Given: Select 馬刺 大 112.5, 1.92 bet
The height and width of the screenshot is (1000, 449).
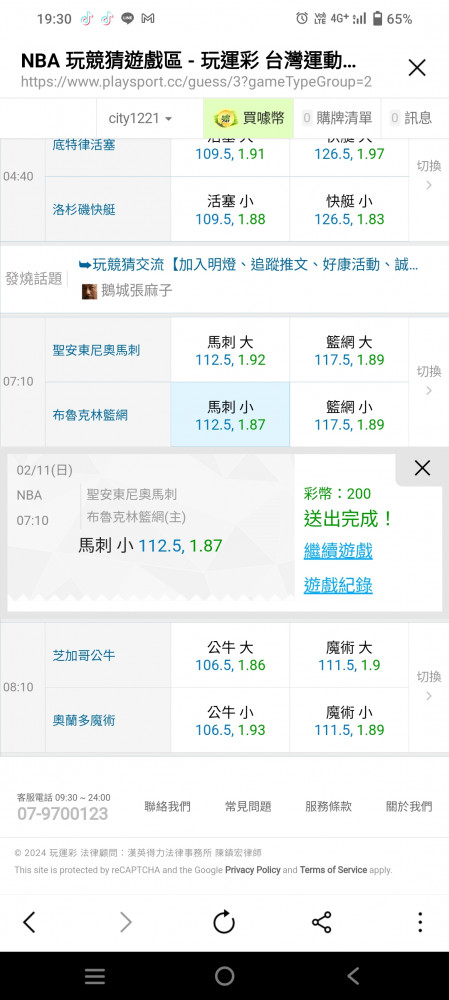Looking at the screenshot, I should pyautogui.click(x=230, y=350).
